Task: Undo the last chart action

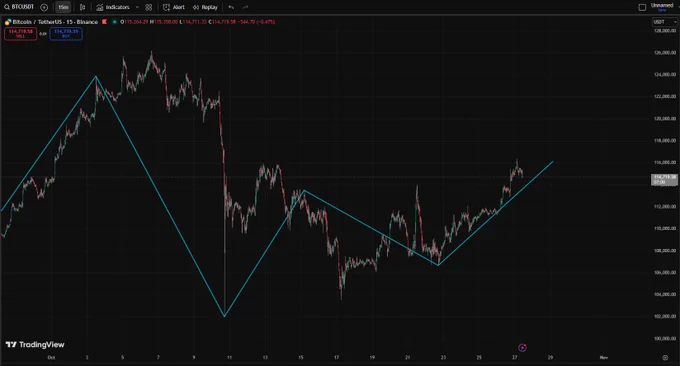Action: click(x=231, y=7)
